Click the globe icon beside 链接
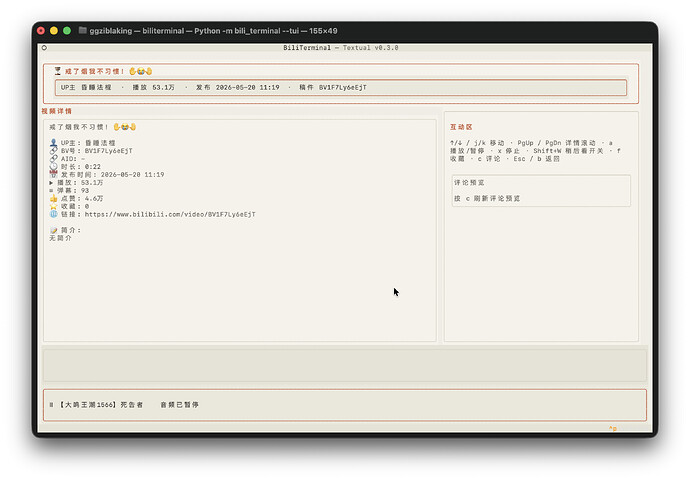The width and height of the screenshot is (690, 480). coord(53,214)
